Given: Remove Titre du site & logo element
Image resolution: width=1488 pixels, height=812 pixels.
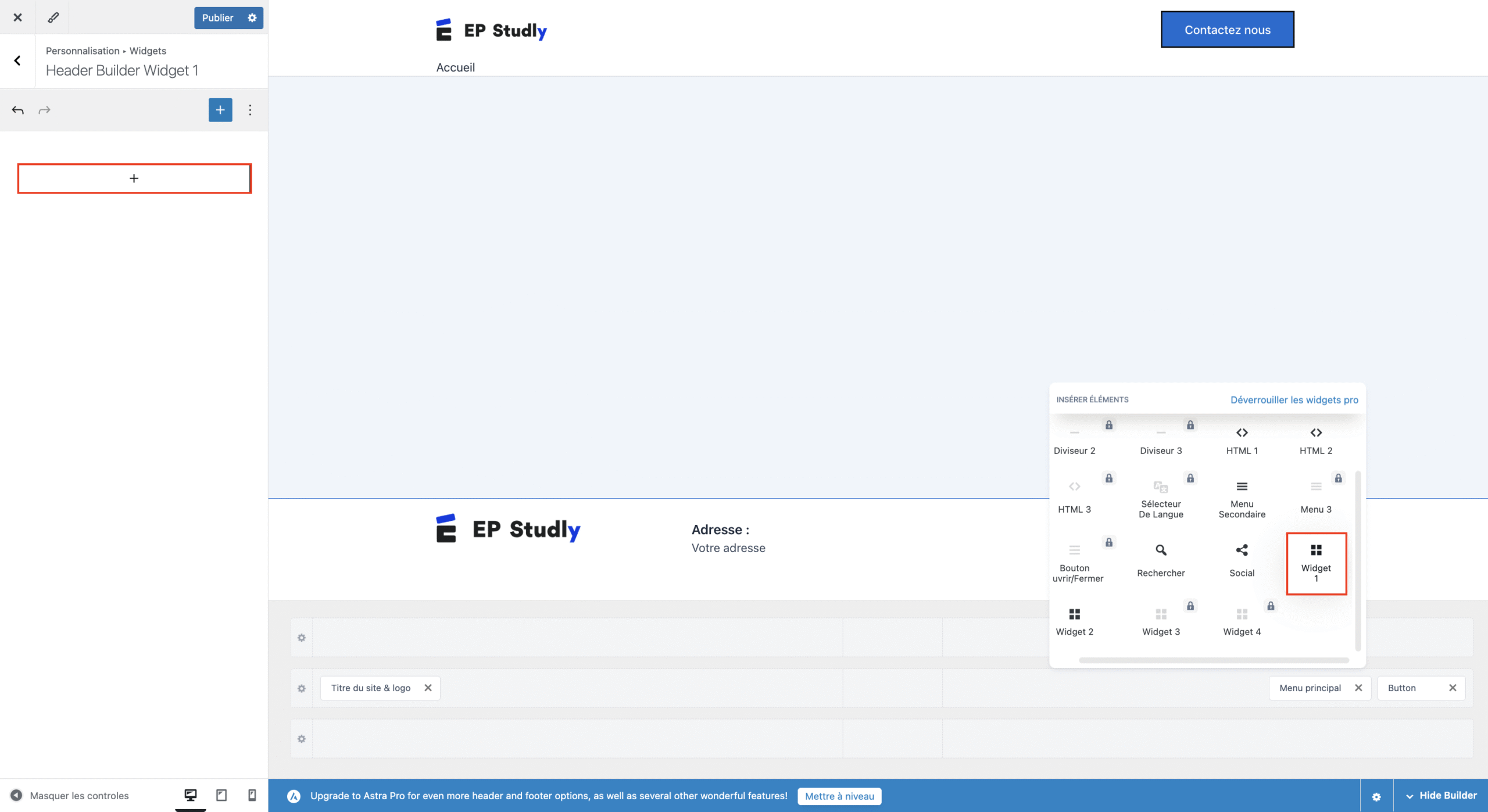Looking at the screenshot, I should point(428,688).
